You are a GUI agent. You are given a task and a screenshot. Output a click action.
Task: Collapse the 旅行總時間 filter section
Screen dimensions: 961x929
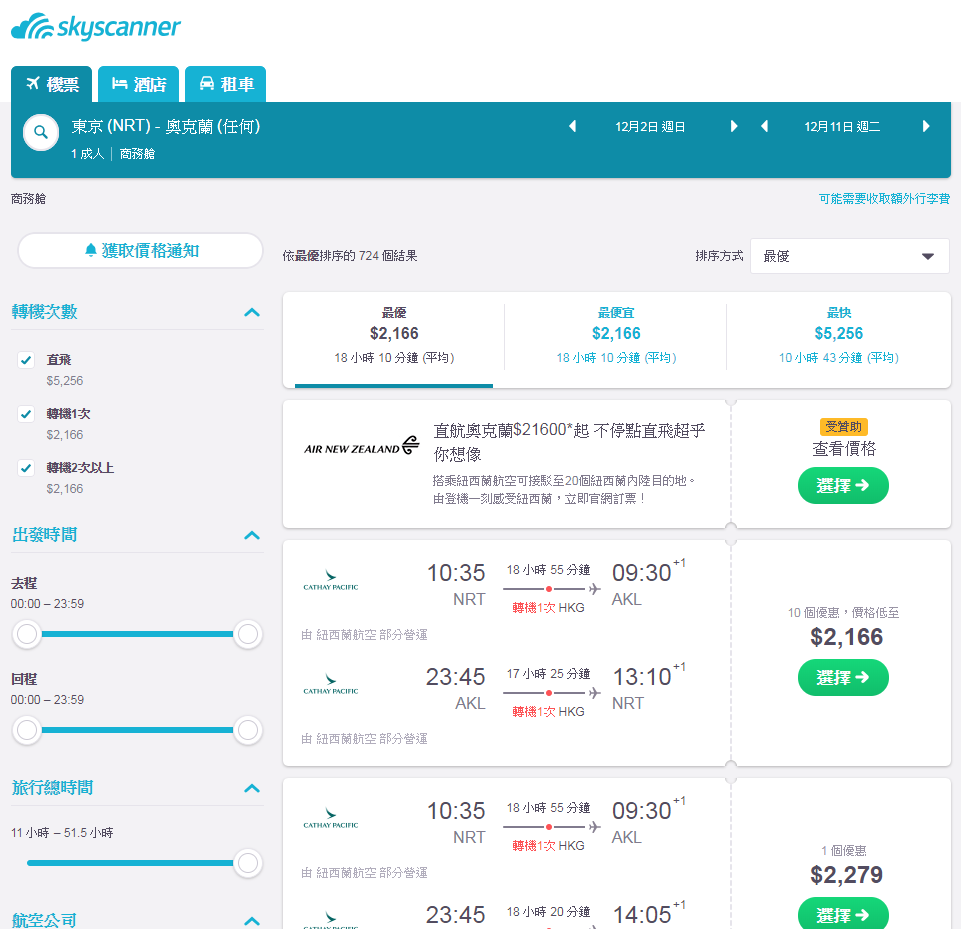click(x=252, y=788)
